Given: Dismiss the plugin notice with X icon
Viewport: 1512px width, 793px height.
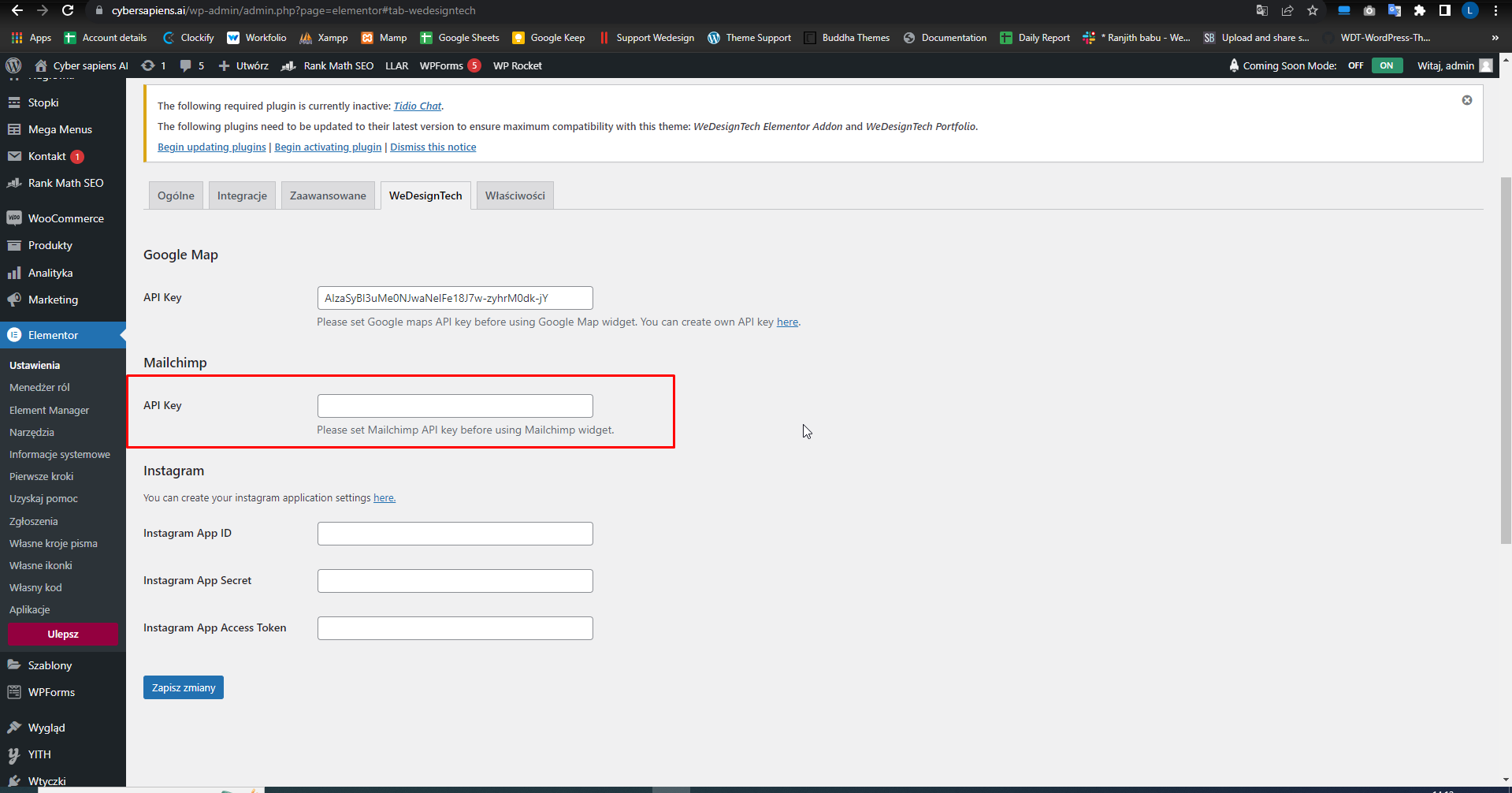Looking at the screenshot, I should pos(1467,100).
